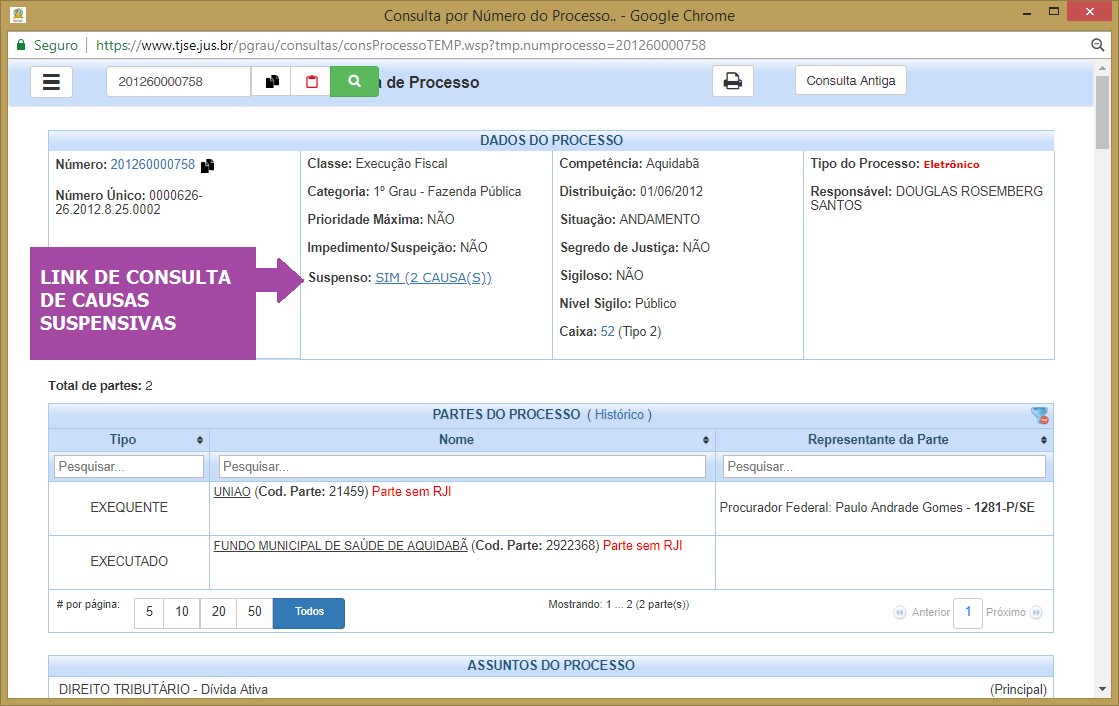The height and width of the screenshot is (706, 1119).
Task: Click the red clipboard paste icon
Action: 311,82
